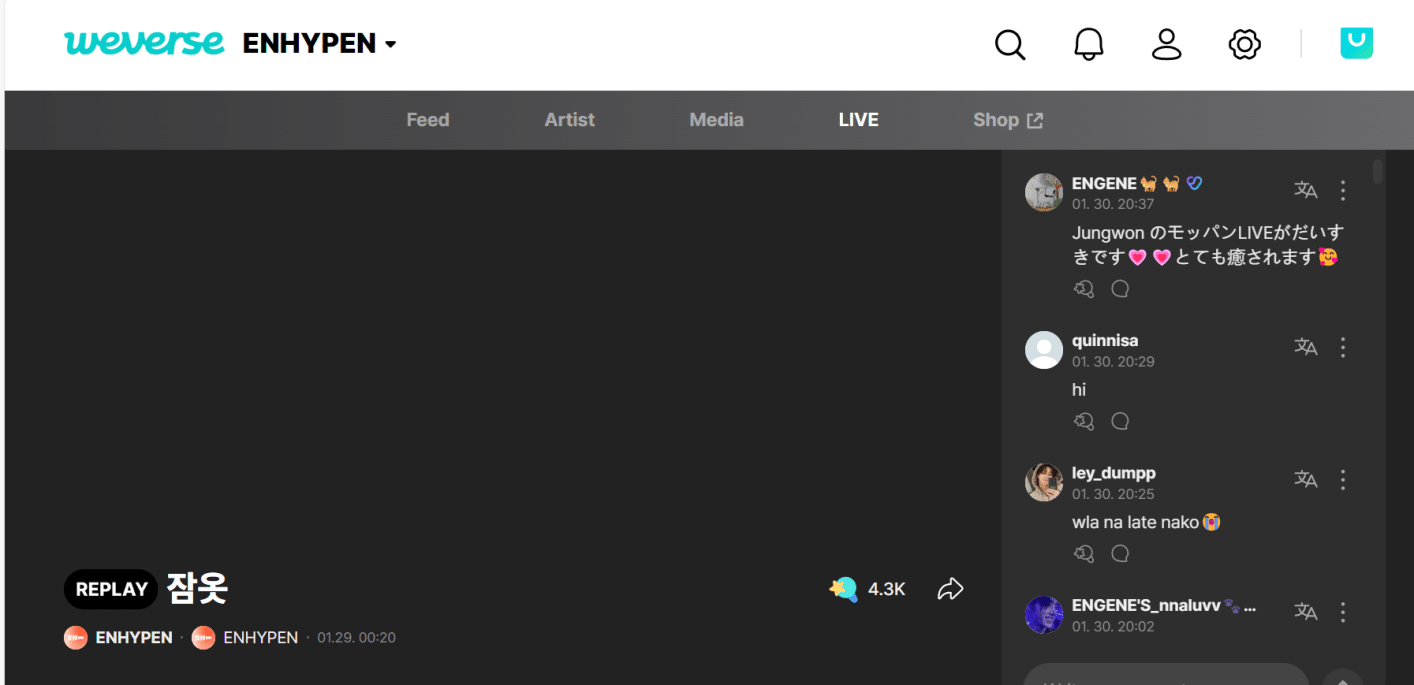The height and width of the screenshot is (685, 1414).
Task: Click the 01.29. 00:20 timestamp
Action: 356,637
